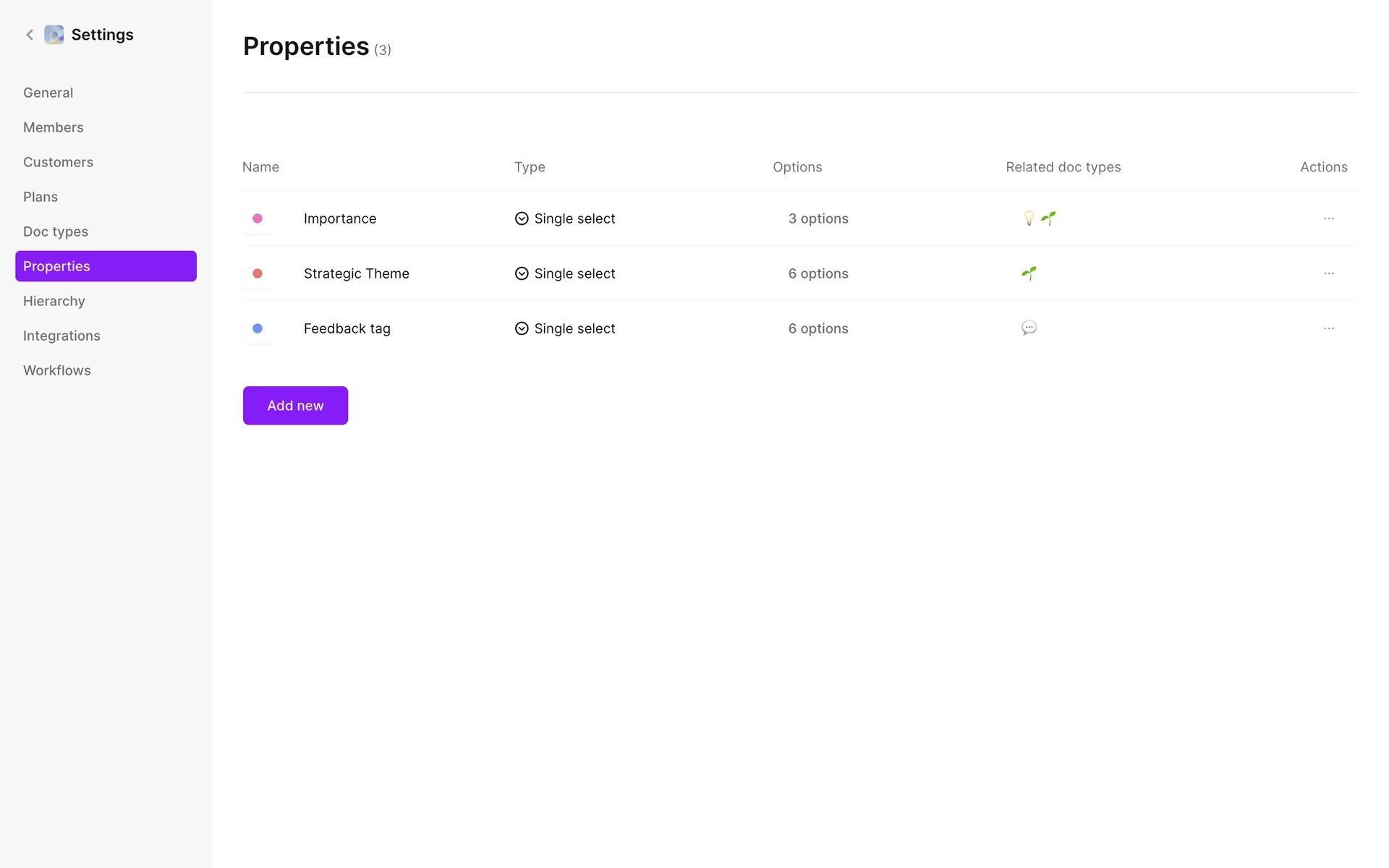Click the workspace logo icon beside Settings
The height and width of the screenshot is (868, 1389).
tap(54, 35)
